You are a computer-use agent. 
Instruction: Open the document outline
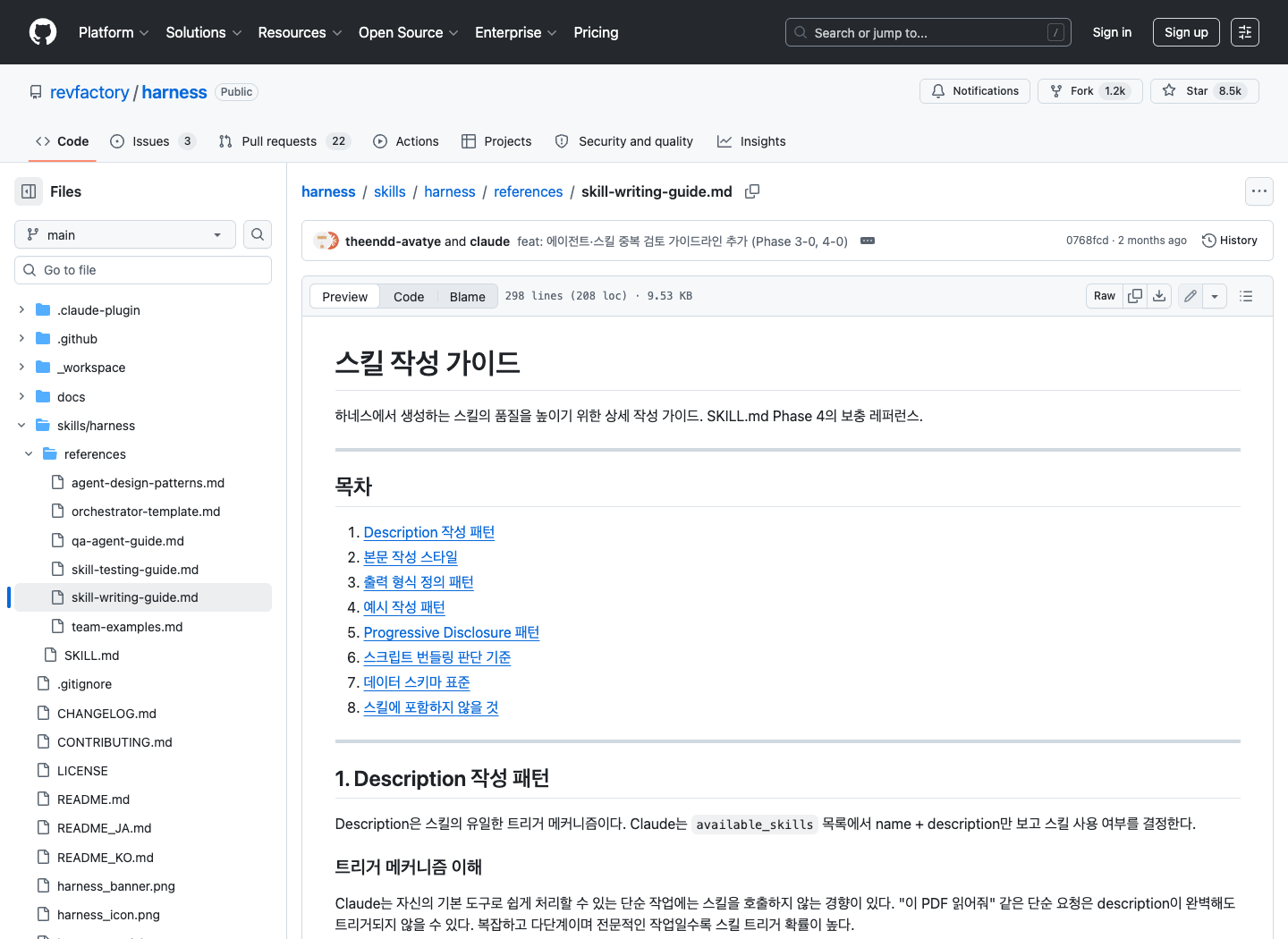pos(1246,296)
